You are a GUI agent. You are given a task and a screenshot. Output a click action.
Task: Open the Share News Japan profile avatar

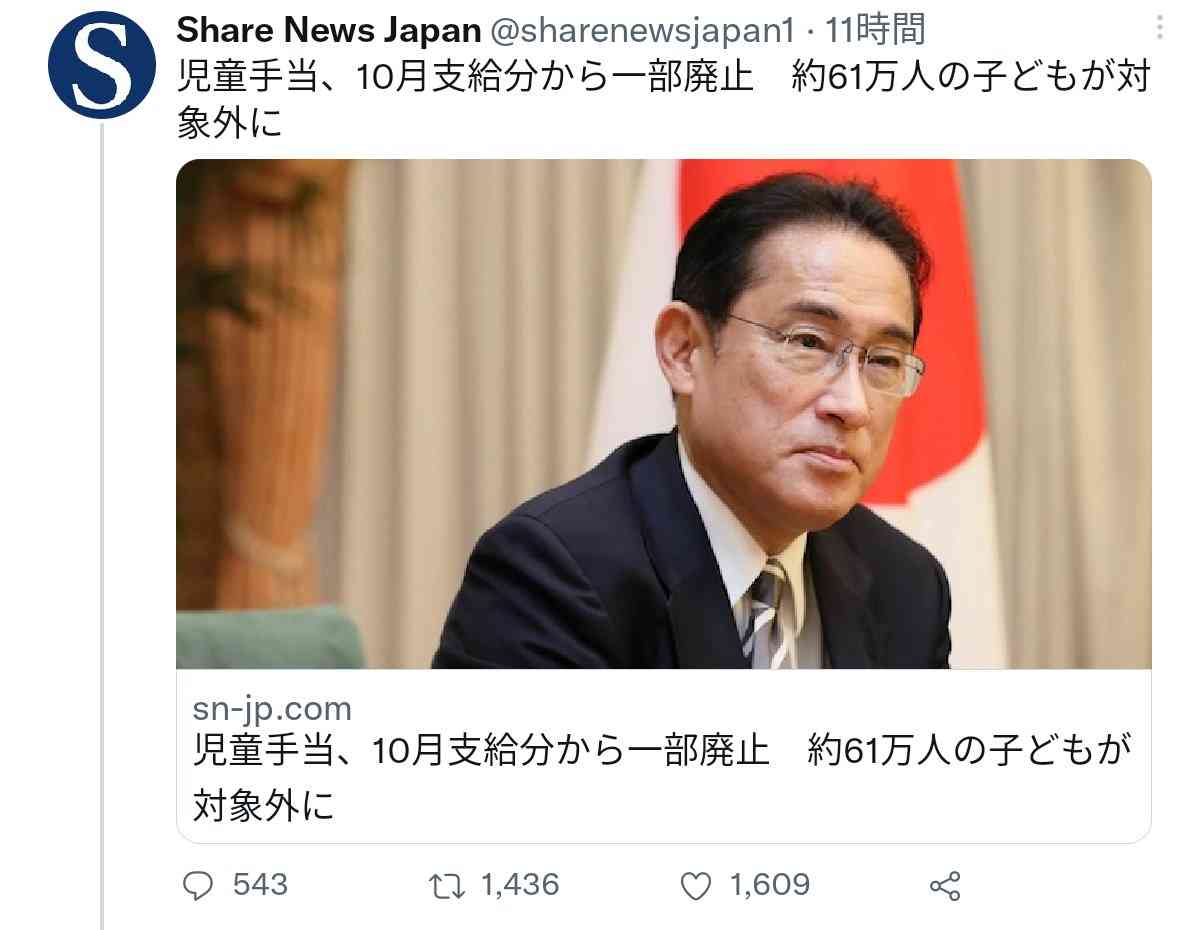[102, 65]
